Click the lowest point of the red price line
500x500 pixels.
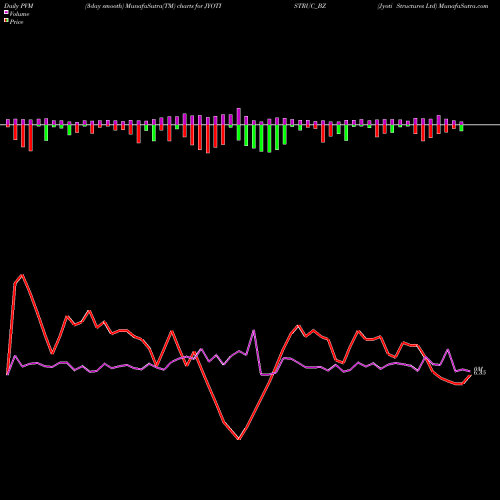pos(239,439)
